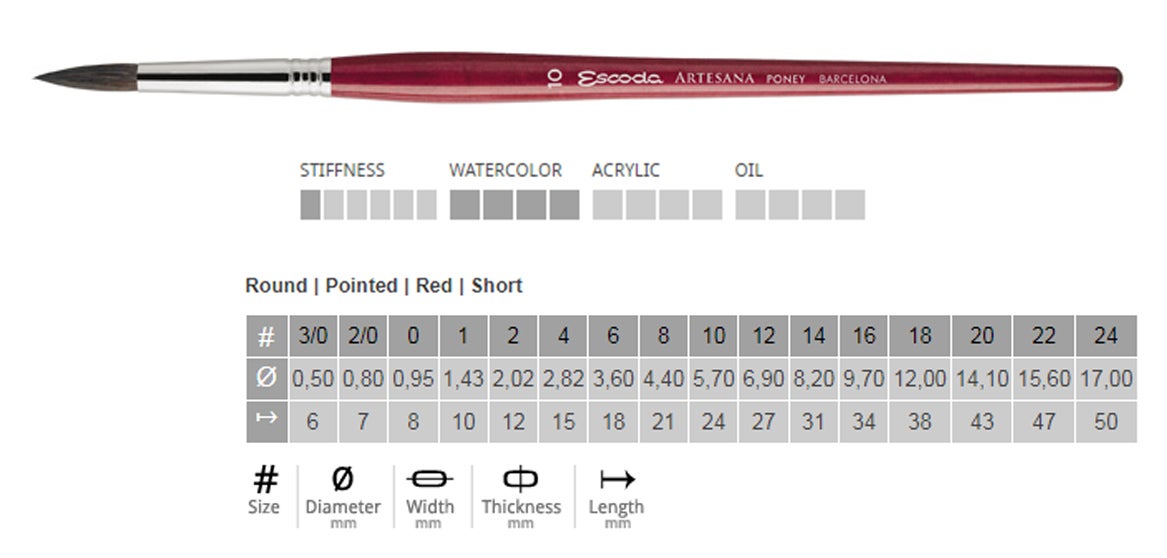Select size 10 column header
The height and width of the screenshot is (558, 1167).
tap(713, 336)
